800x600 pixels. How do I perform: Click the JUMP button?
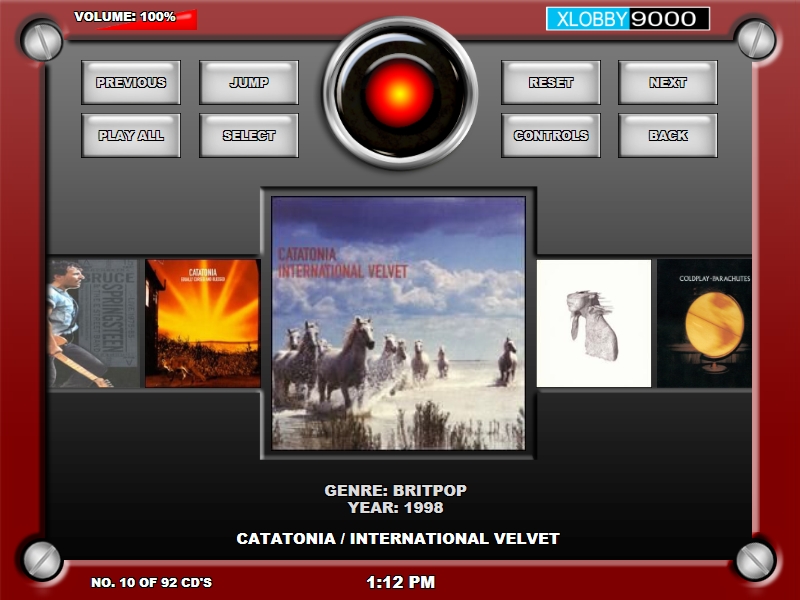tap(249, 82)
